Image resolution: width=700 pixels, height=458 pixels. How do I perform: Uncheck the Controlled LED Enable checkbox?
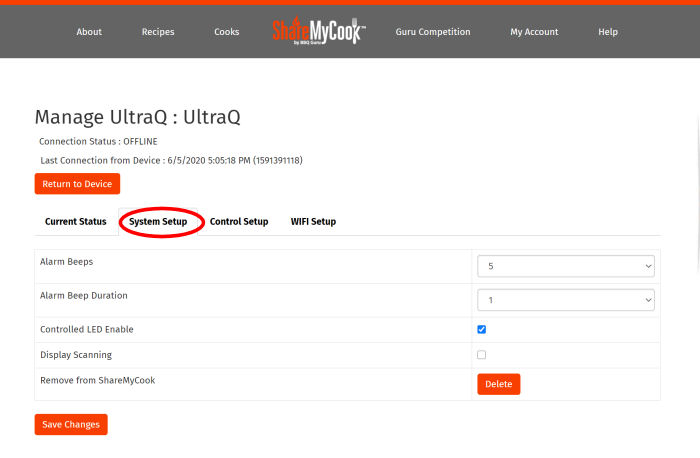point(481,329)
